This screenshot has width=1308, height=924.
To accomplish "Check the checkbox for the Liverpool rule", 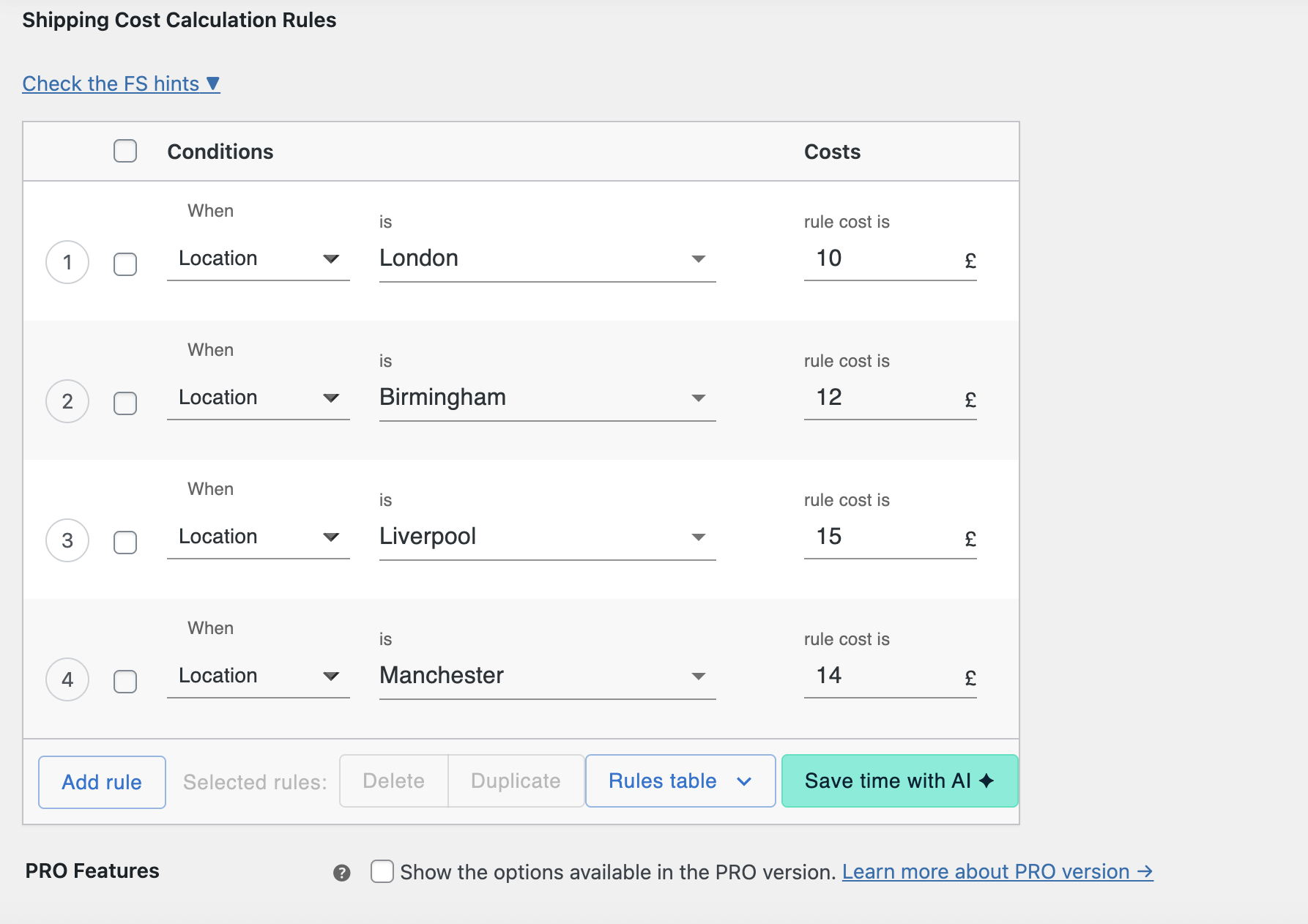I will click(x=125, y=543).
